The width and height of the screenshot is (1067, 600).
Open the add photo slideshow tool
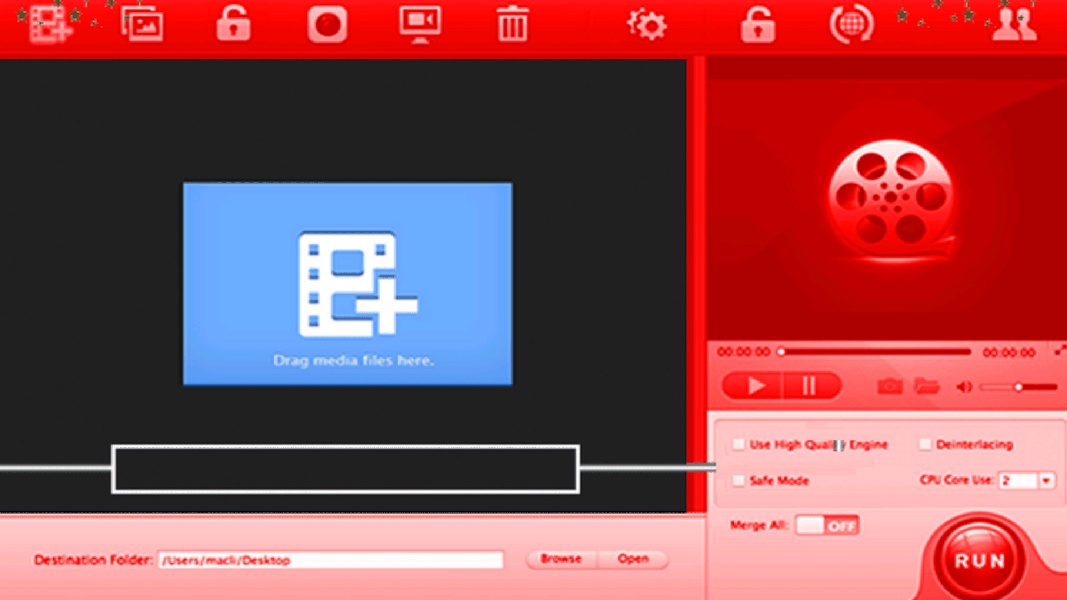[x=142, y=25]
